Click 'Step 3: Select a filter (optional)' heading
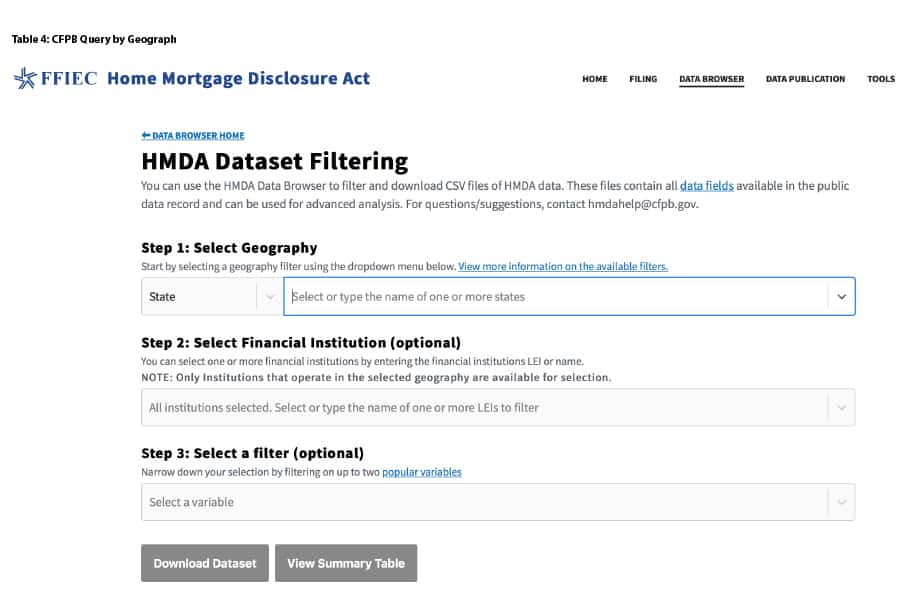Screen dimensions: 900x612 tap(253, 454)
